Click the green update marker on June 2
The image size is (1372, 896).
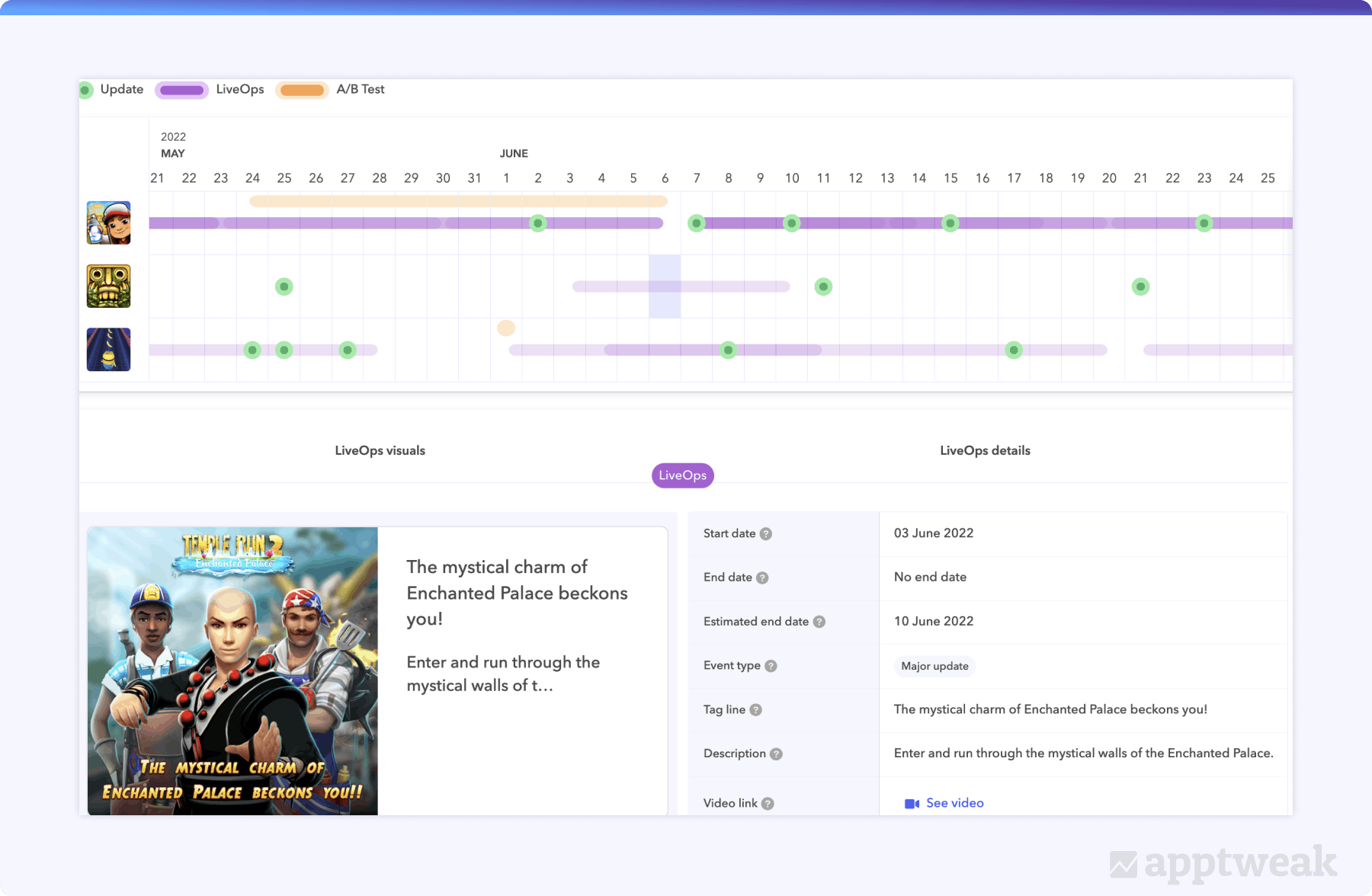click(537, 222)
